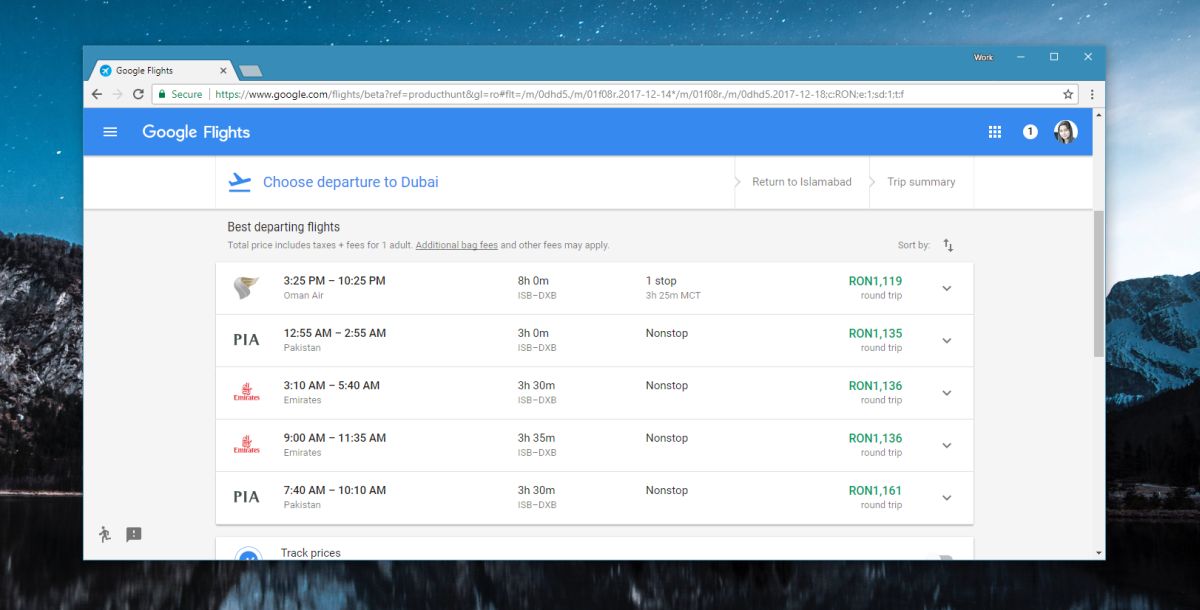Go to the Trip summary step
The height and width of the screenshot is (610, 1200).
921,182
